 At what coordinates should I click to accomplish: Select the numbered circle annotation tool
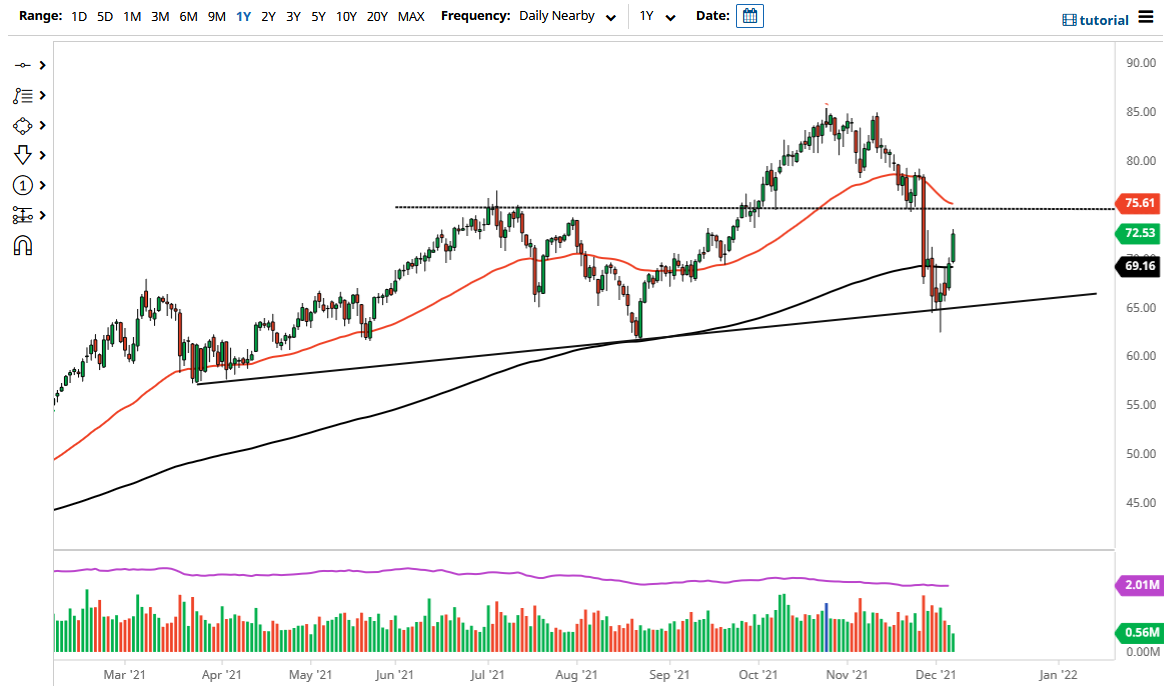pos(24,184)
